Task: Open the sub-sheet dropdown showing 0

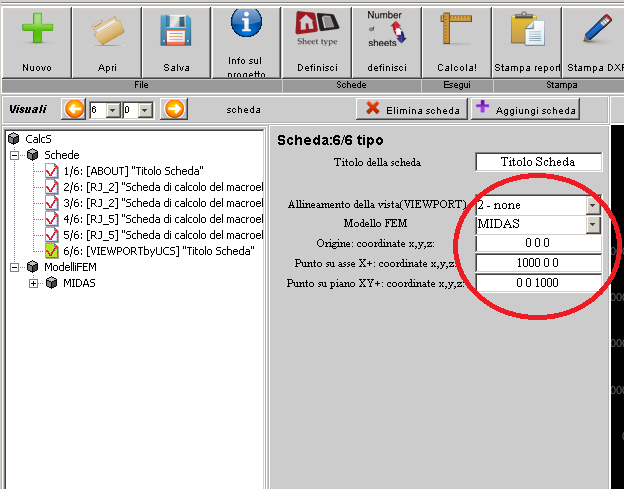Action: pyautogui.click(x=145, y=110)
